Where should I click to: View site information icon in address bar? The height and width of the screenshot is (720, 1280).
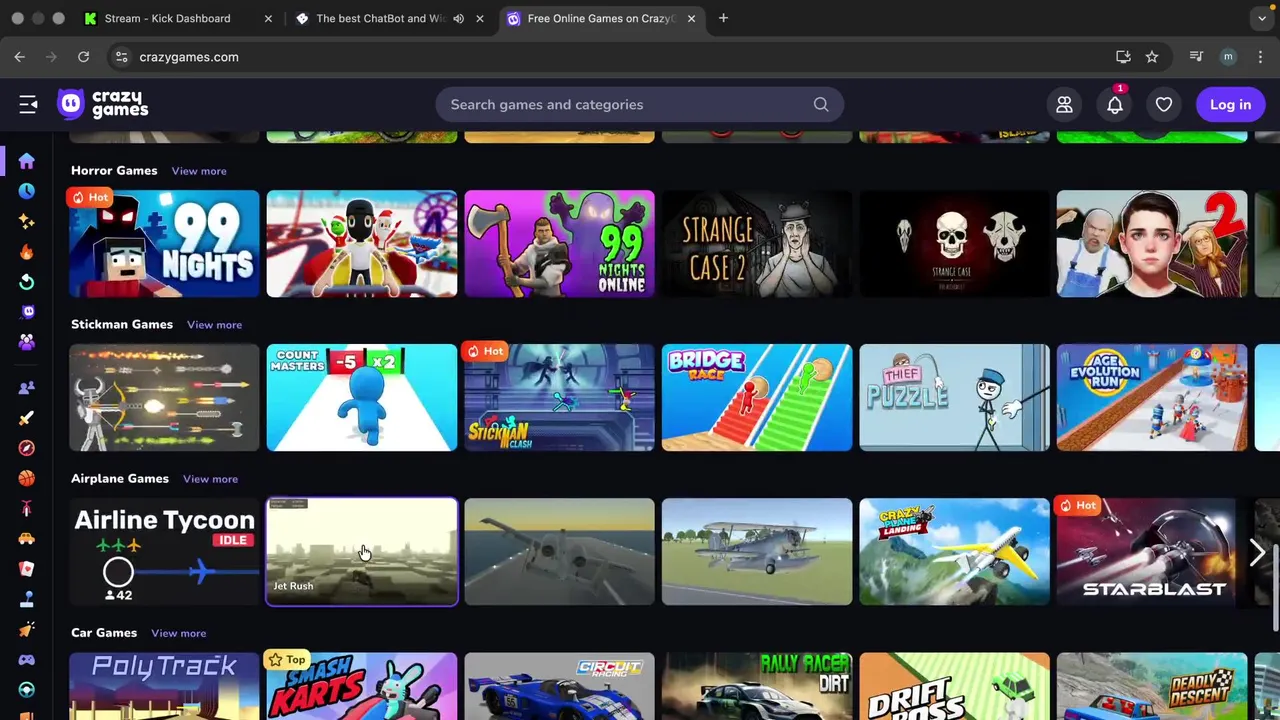pos(121,57)
